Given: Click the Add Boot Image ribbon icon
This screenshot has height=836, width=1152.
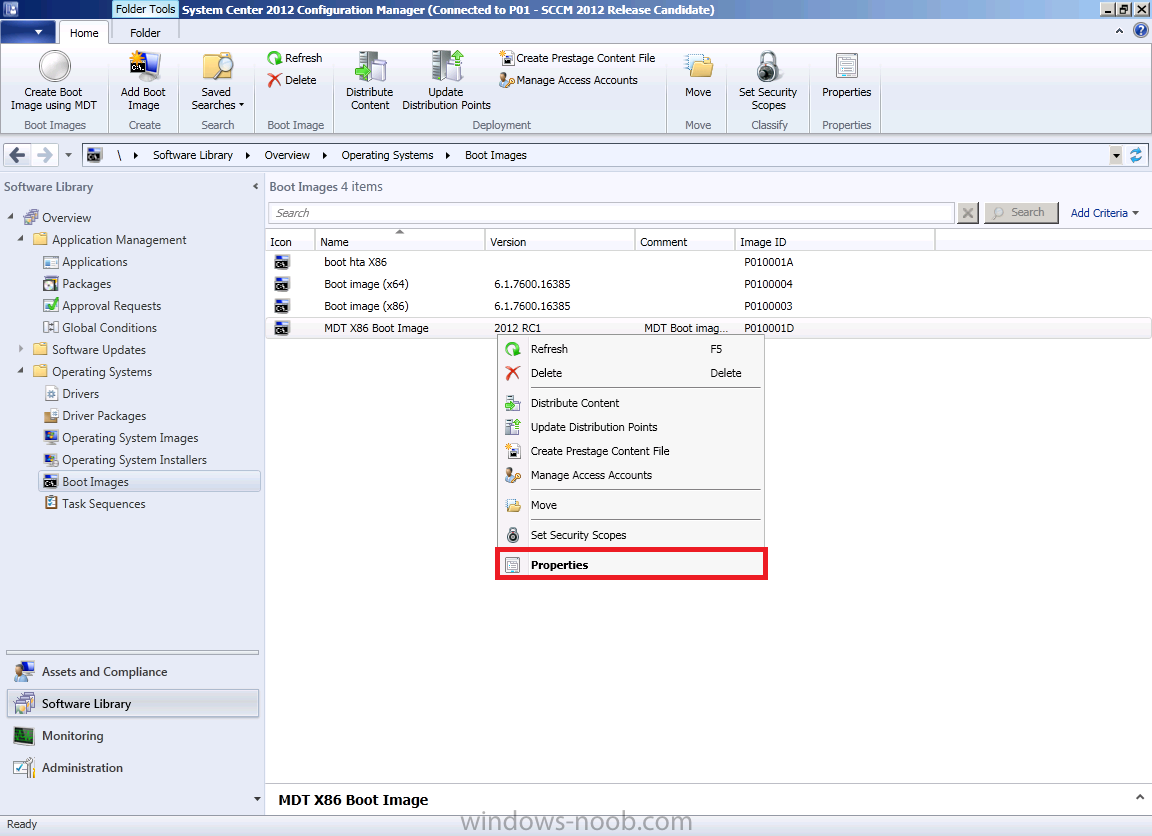Looking at the screenshot, I should [x=143, y=66].
